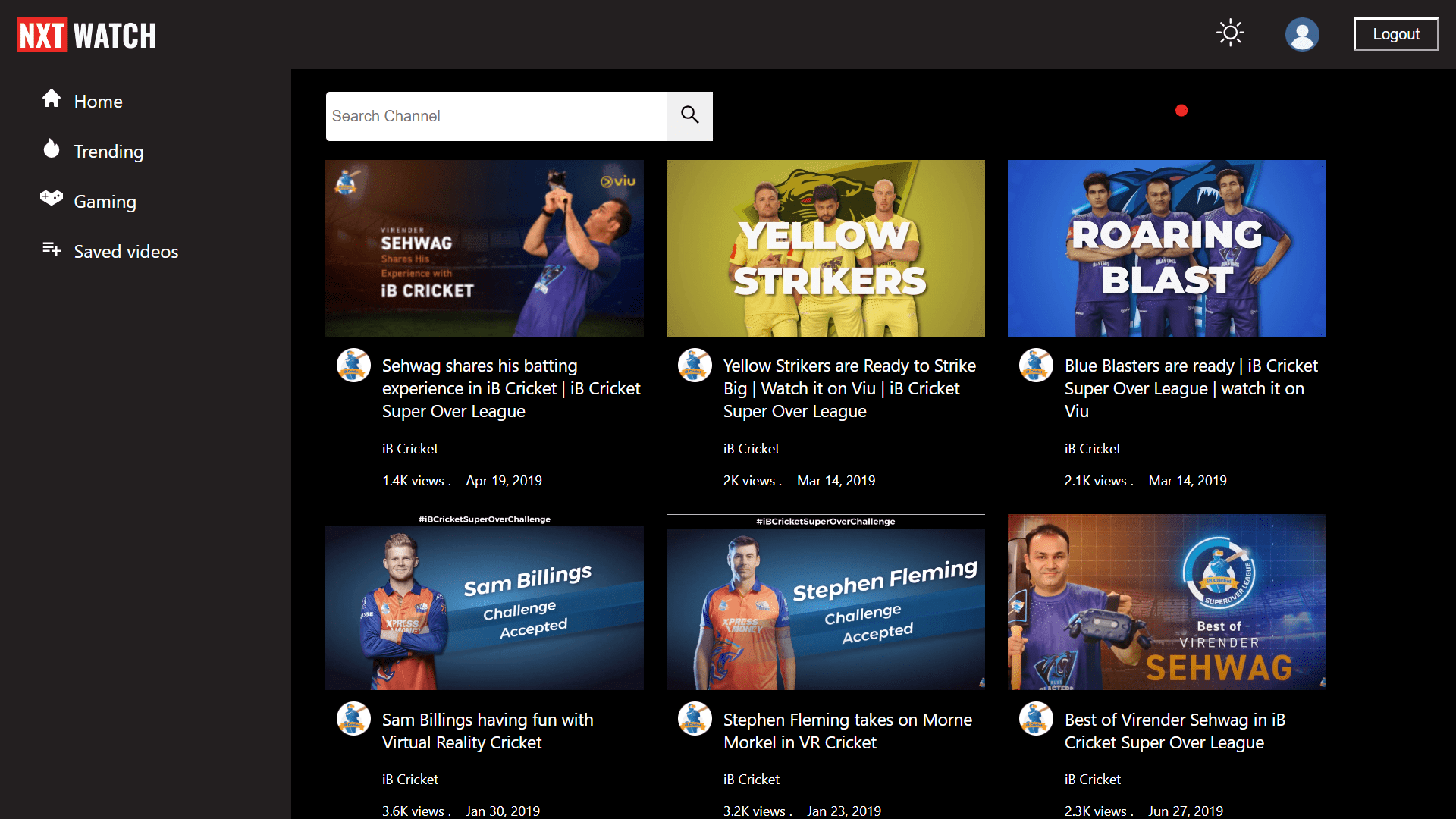Click the search magnifier button
1456x819 pixels.
point(689,116)
